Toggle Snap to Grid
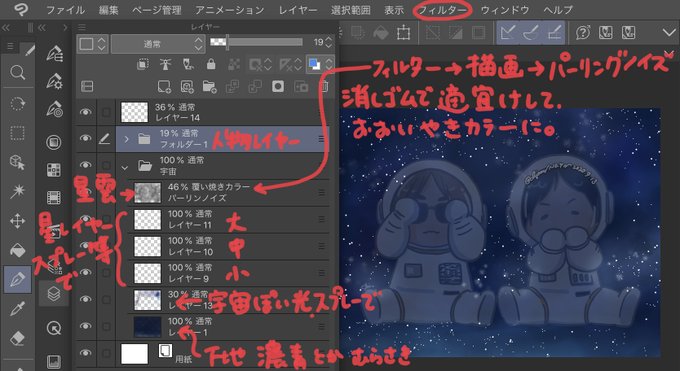Viewport: 680px width, 371px height. coord(554,33)
